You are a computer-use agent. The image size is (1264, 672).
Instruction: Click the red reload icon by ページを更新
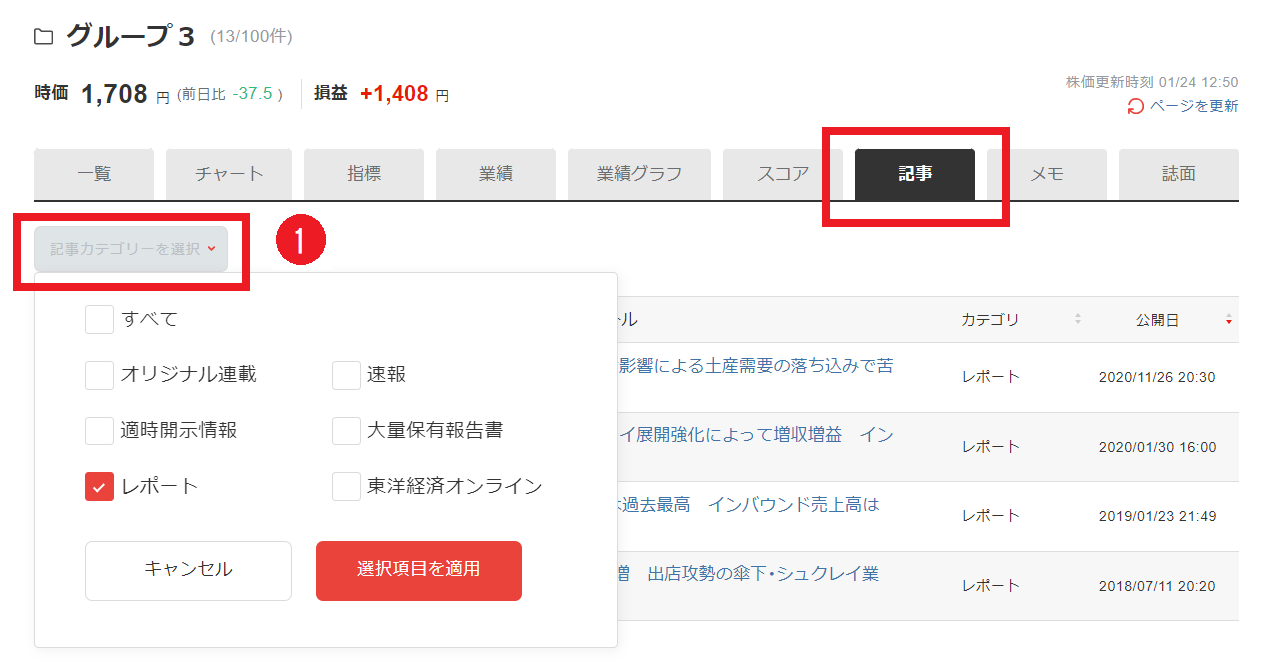pos(1135,106)
